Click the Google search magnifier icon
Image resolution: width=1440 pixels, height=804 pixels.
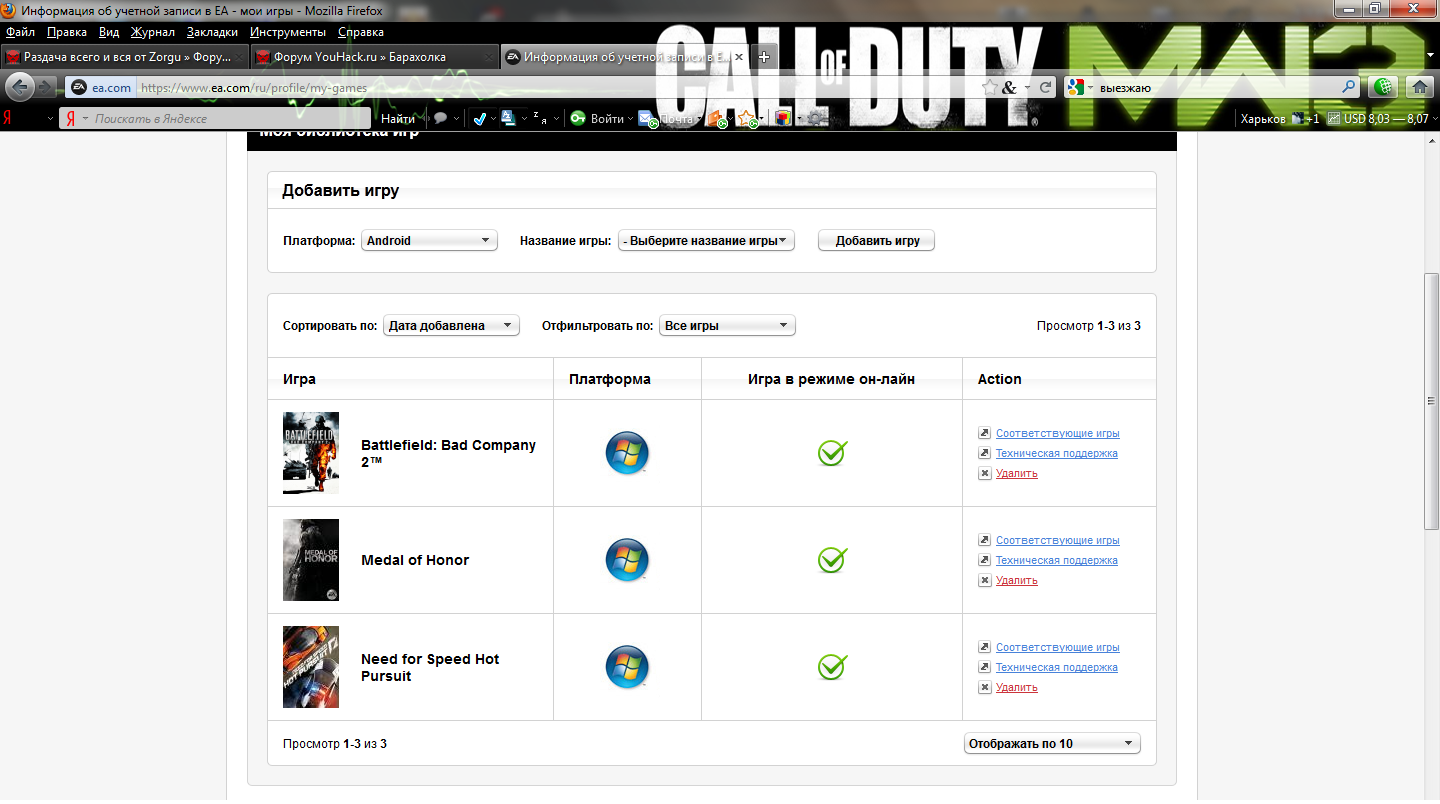[x=1348, y=88]
